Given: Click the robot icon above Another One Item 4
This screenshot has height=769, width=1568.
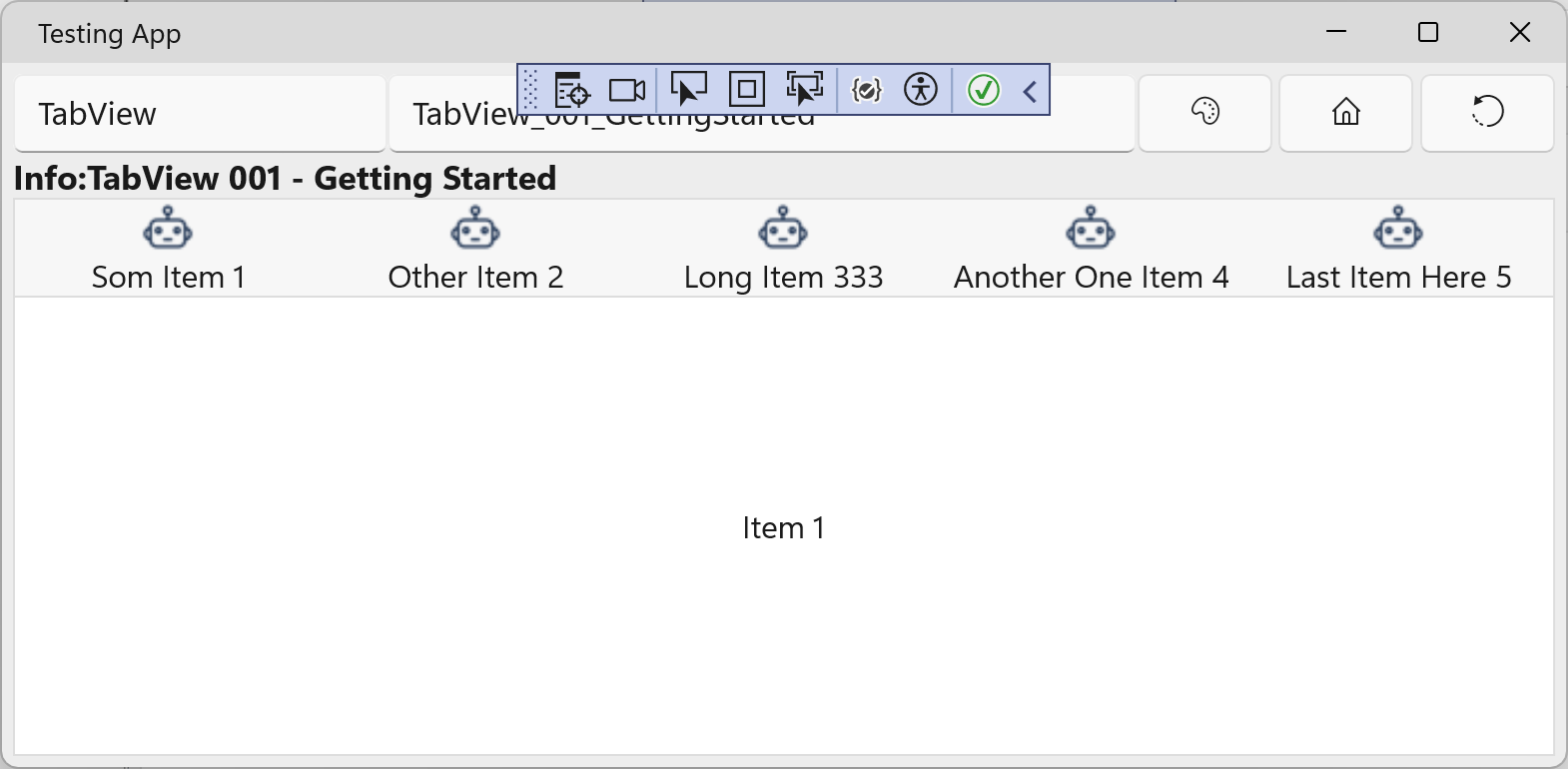Looking at the screenshot, I should pos(1091,228).
